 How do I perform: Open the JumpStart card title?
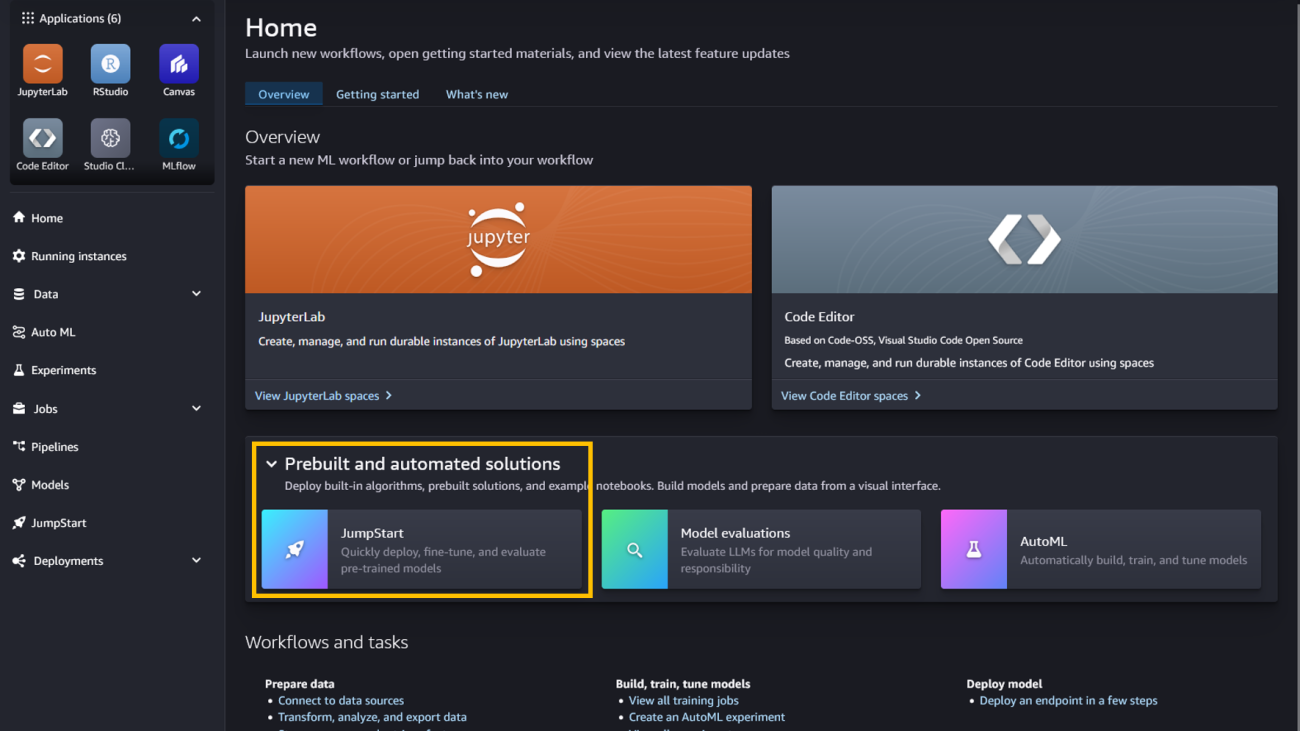tap(372, 533)
